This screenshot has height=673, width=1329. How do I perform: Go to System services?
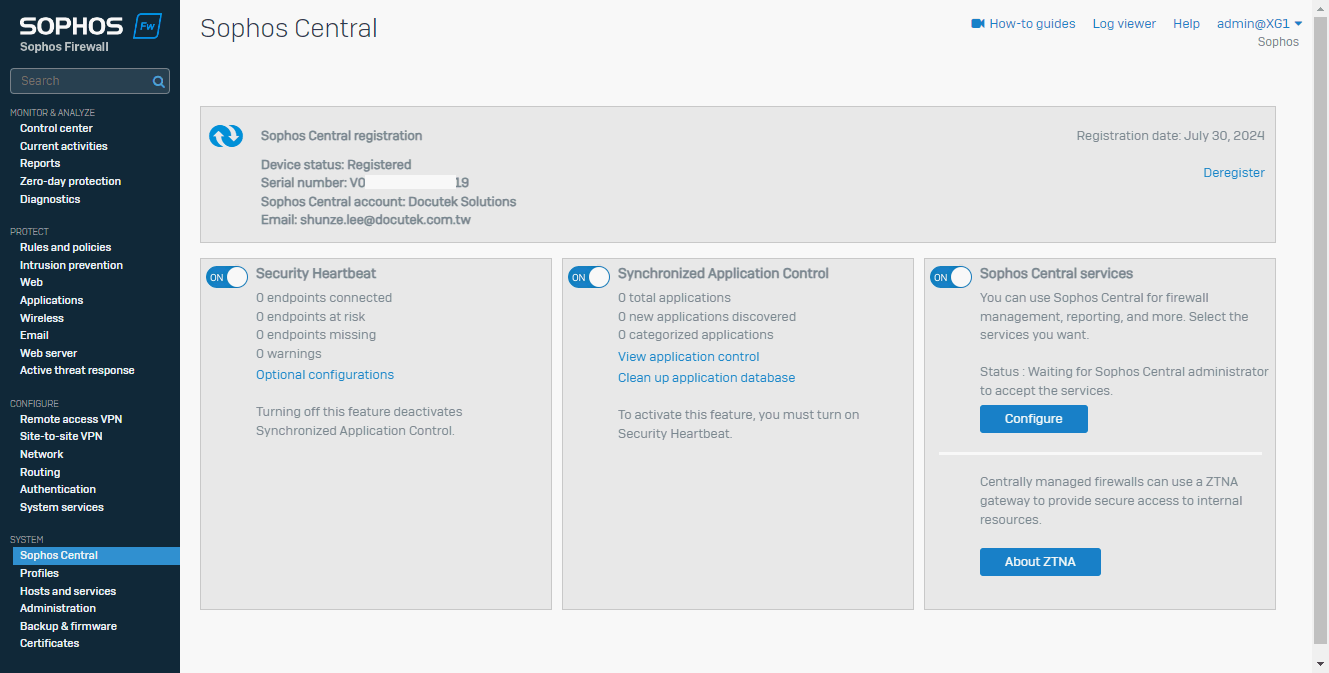point(62,507)
